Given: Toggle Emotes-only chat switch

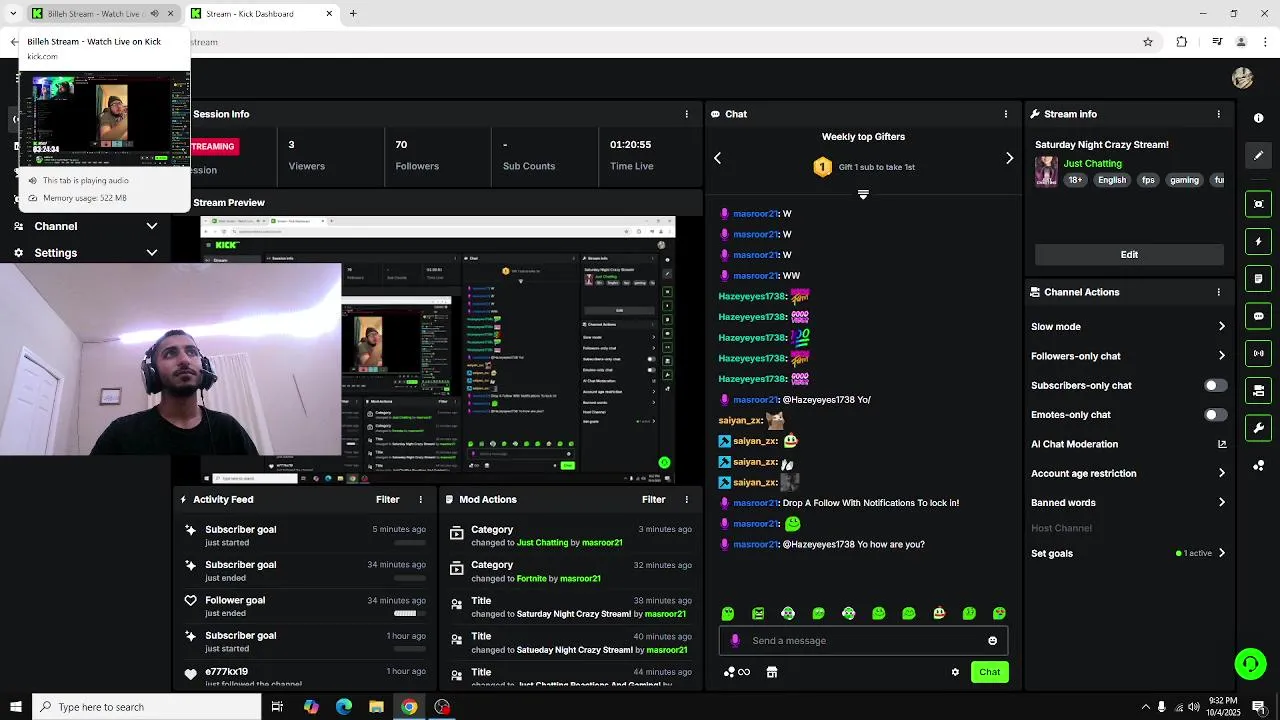Looking at the screenshot, I should click(x=1215, y=415).
